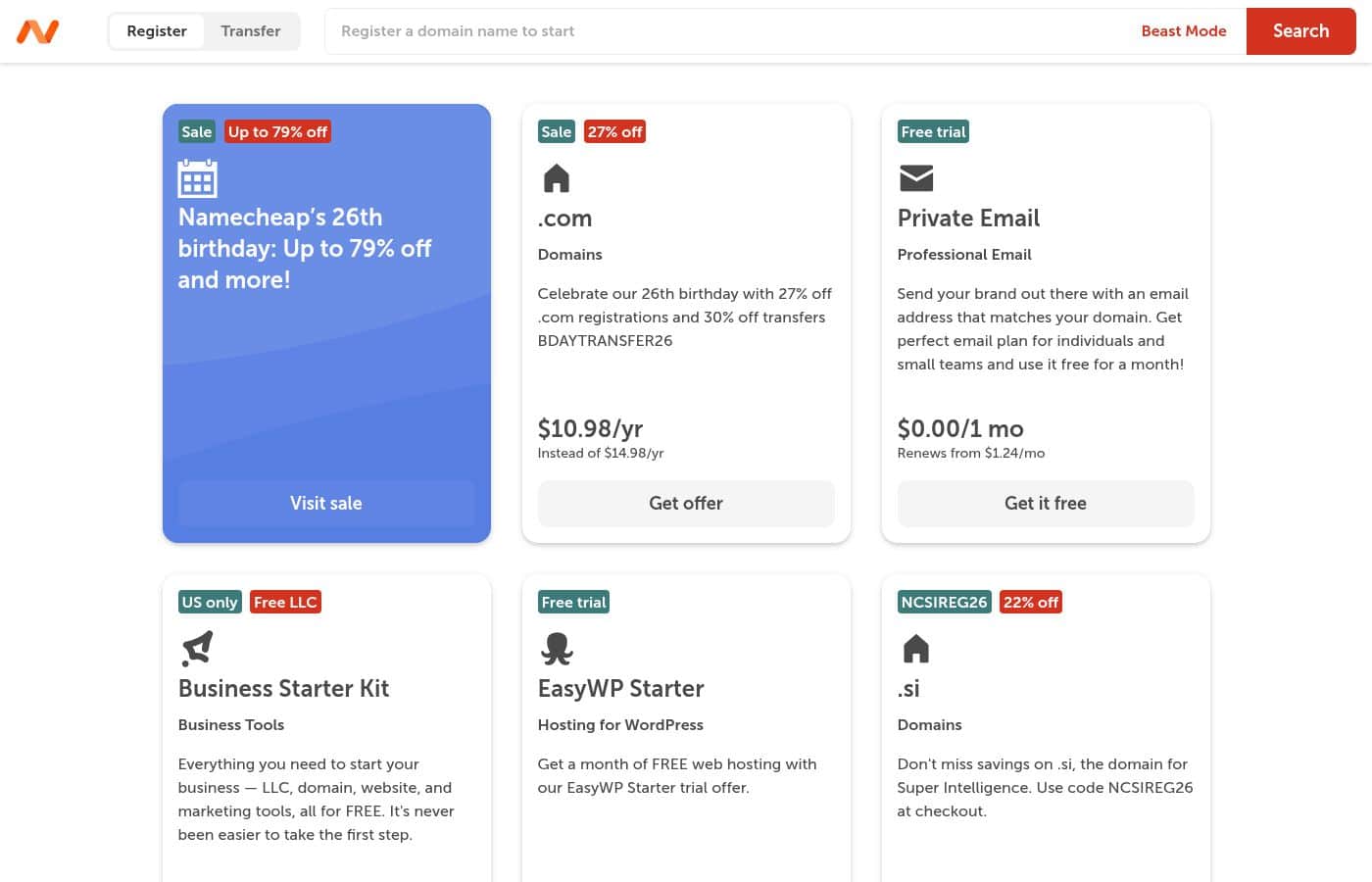Click the '$0.00/1 mo' price
1372x882 pixels.
click(x=960, y=429)
